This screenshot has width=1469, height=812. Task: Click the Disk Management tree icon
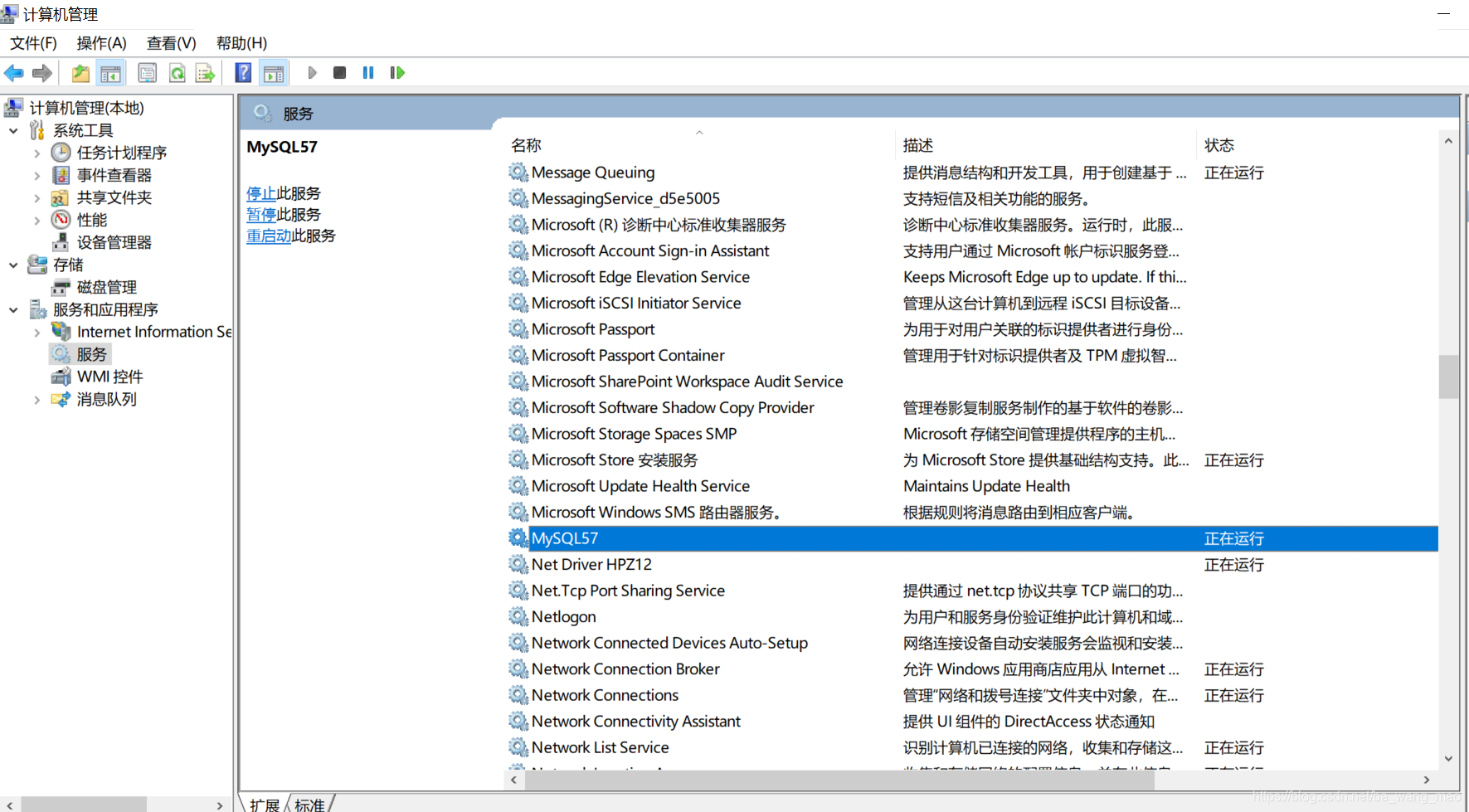pos(61,287)
